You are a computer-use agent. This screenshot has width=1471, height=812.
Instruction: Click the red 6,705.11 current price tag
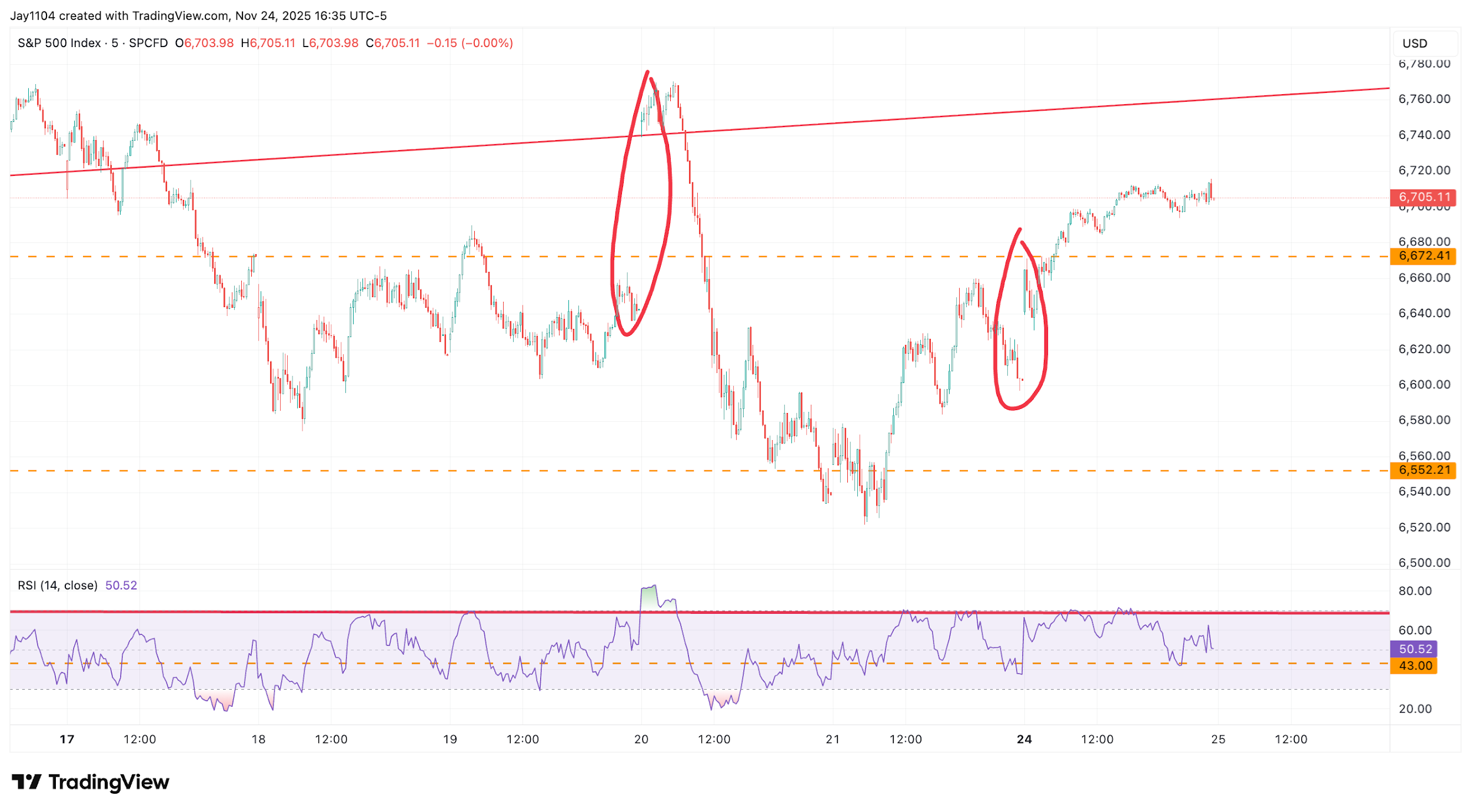pyautogui.click(x=1423, y=197)
